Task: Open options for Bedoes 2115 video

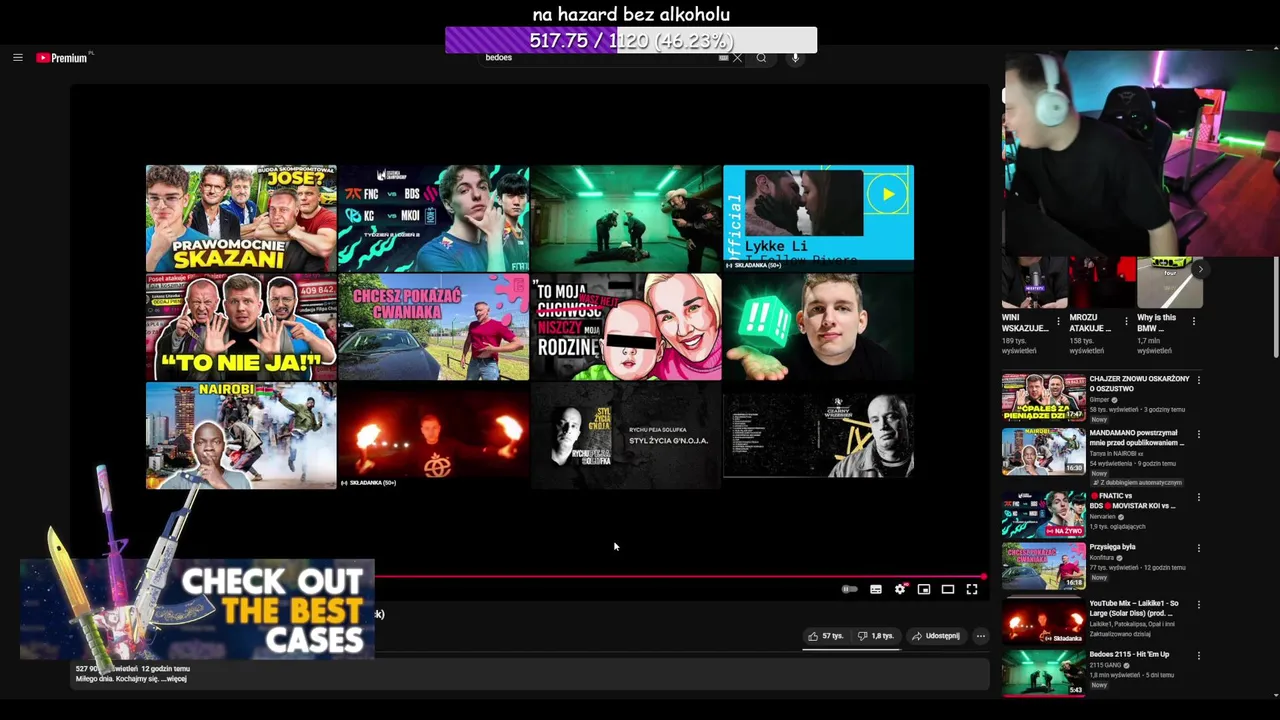Action: tap(1198, 655)
